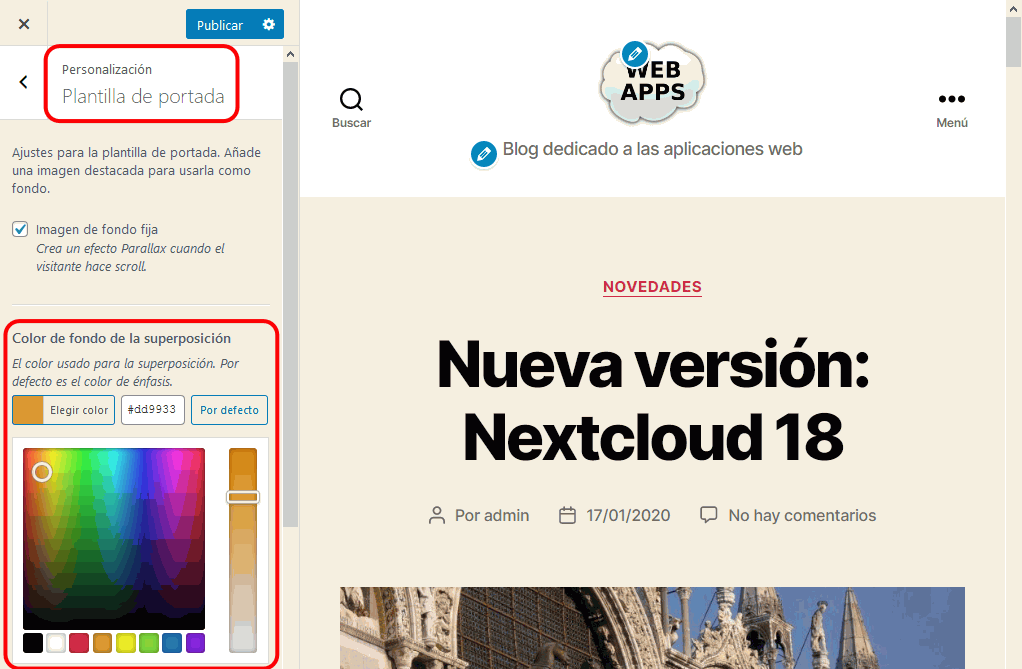Reset color with Por defecto button
Viewport: 1022px width, 669px height.
point(229,410)
